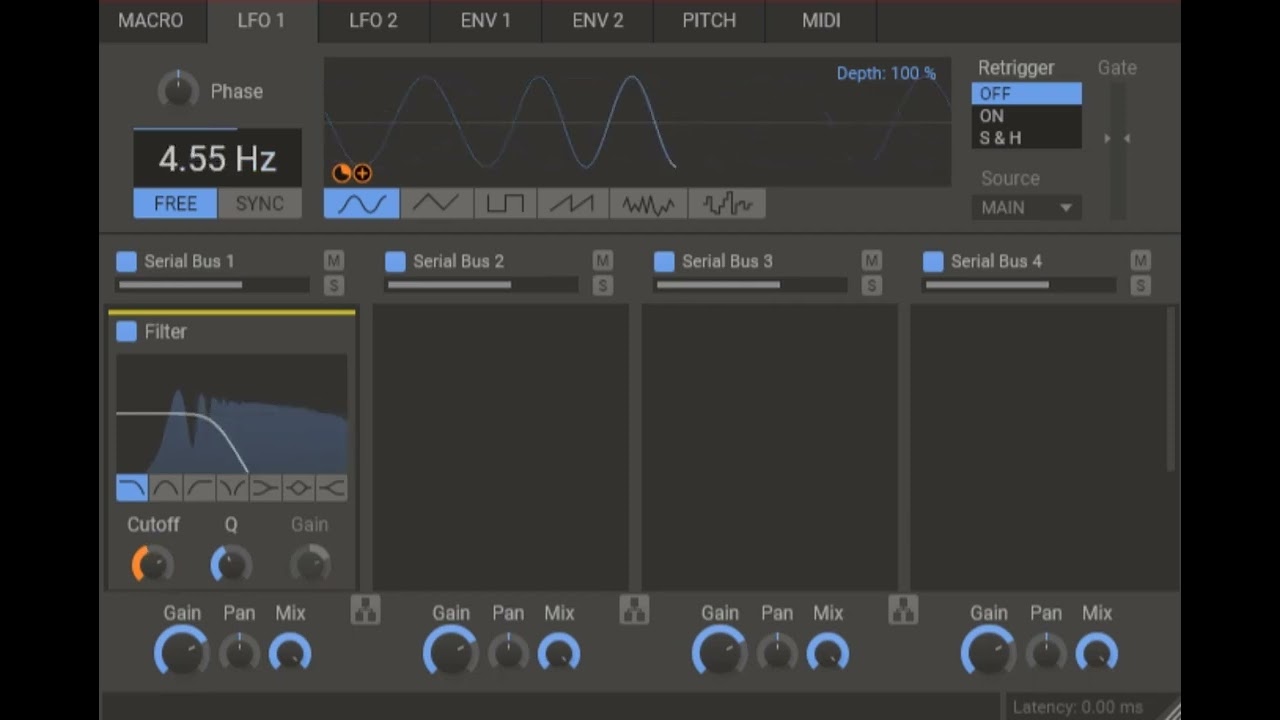Open the ENV 1 tab
Image resolution: width=1280 pixels, height=720 pixels.
coord(485,21)
